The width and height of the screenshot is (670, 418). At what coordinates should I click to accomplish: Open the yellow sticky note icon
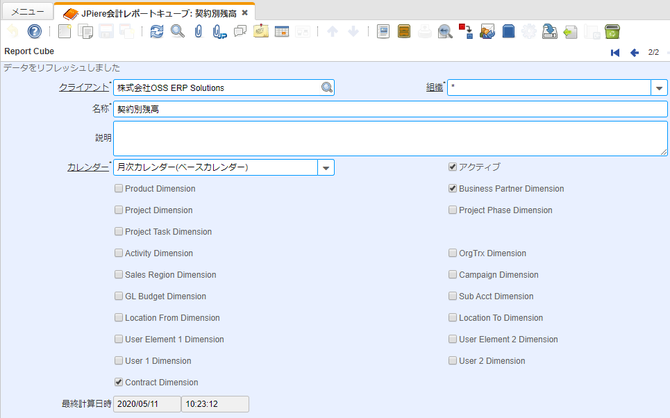pos(261,31)
